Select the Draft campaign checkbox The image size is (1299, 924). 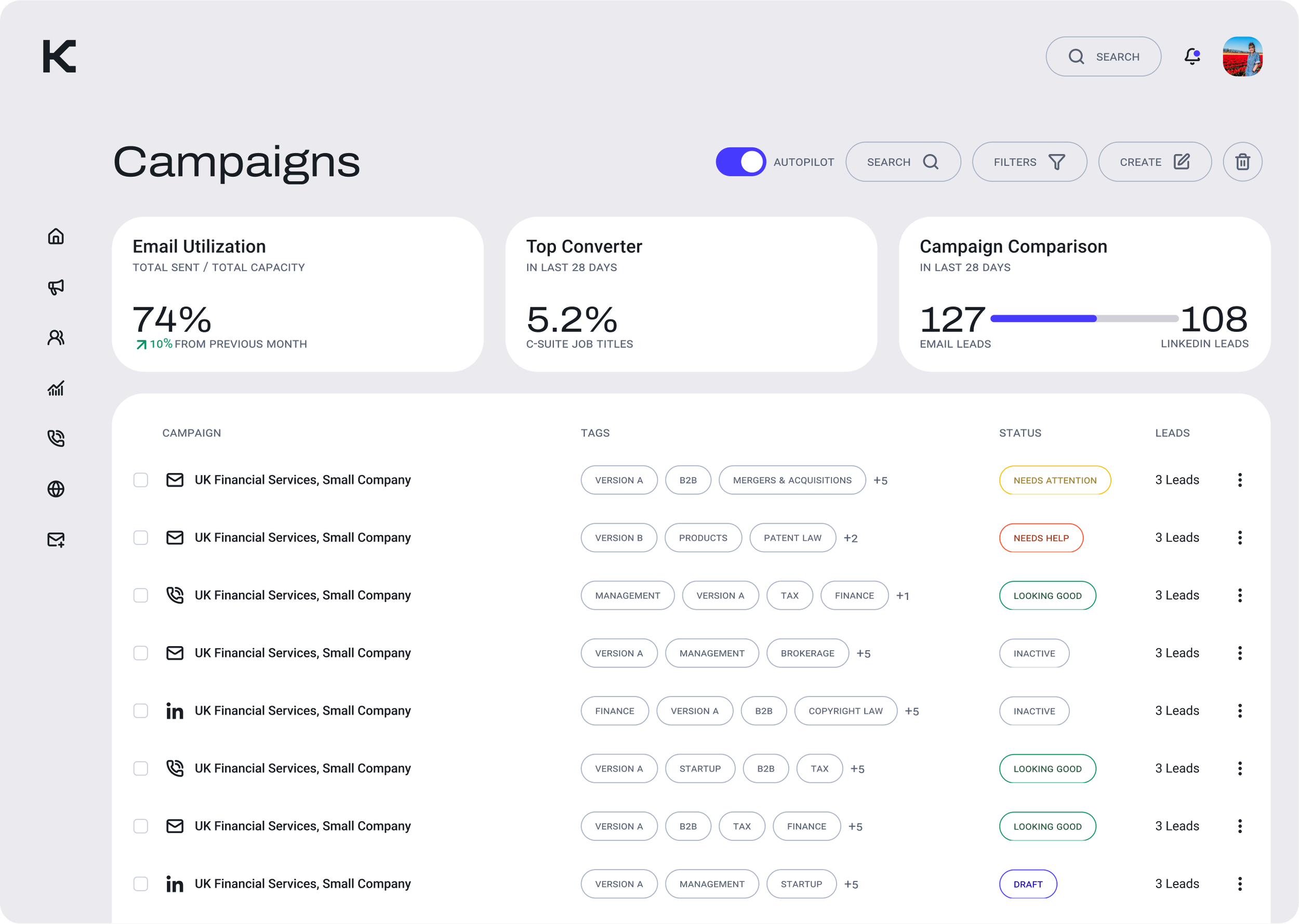point(141,883)
